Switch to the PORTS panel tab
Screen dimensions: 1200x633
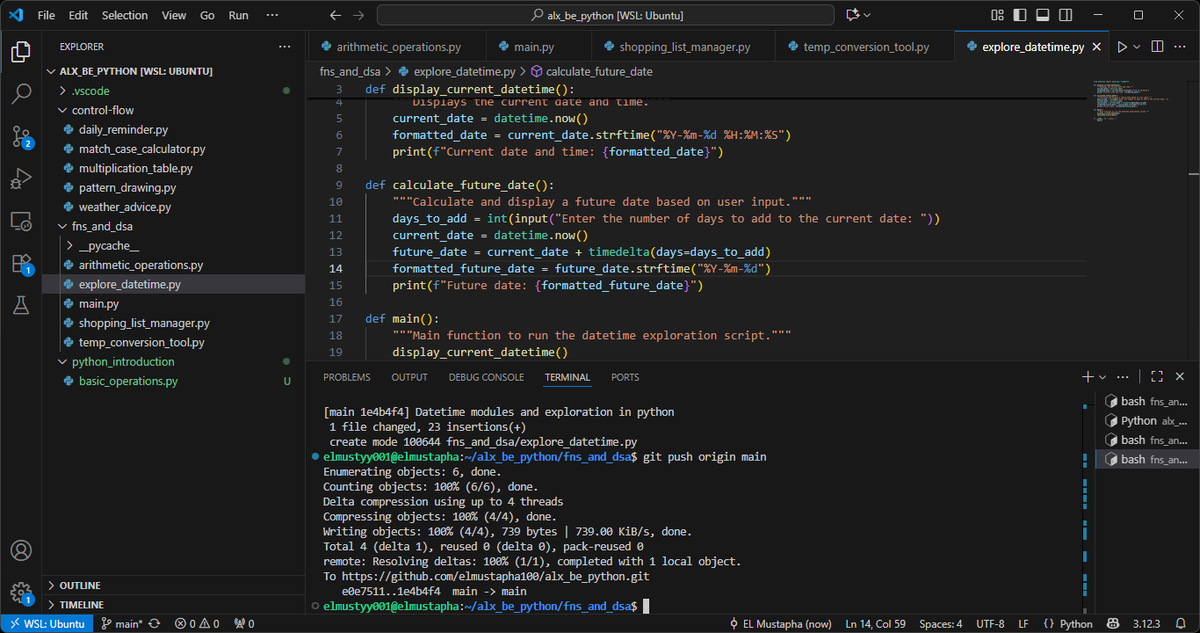[x=625, y=377]
